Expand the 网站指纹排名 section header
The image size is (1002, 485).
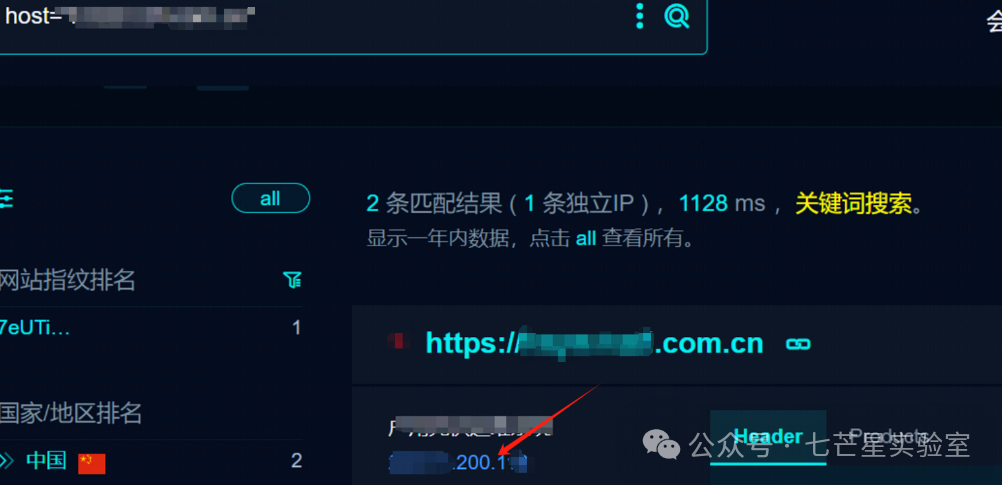67,279
